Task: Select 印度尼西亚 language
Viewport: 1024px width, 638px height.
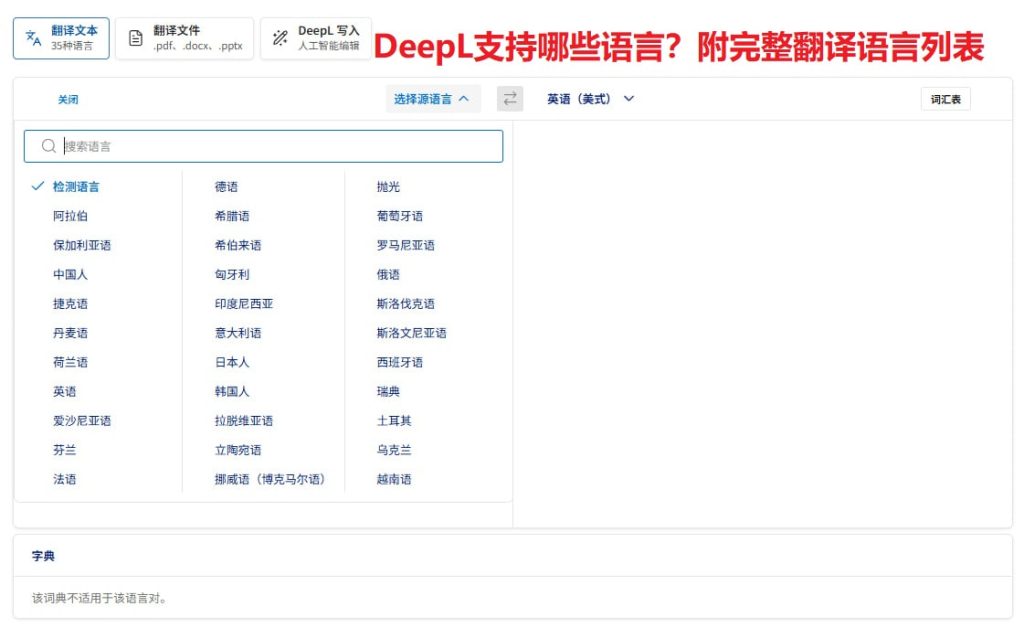Action: (x=244, y=304)
